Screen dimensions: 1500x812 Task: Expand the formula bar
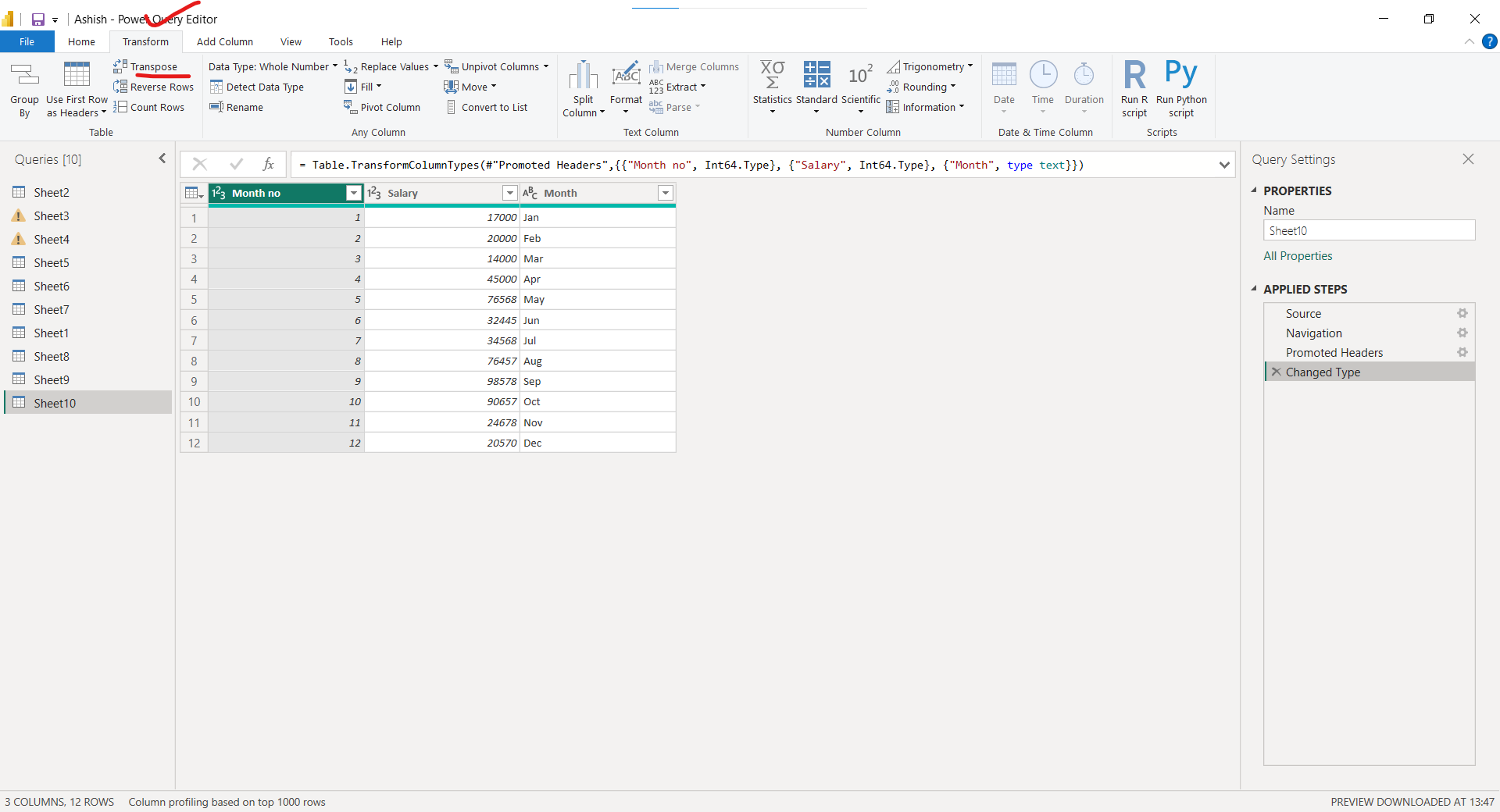[1224, 165]
